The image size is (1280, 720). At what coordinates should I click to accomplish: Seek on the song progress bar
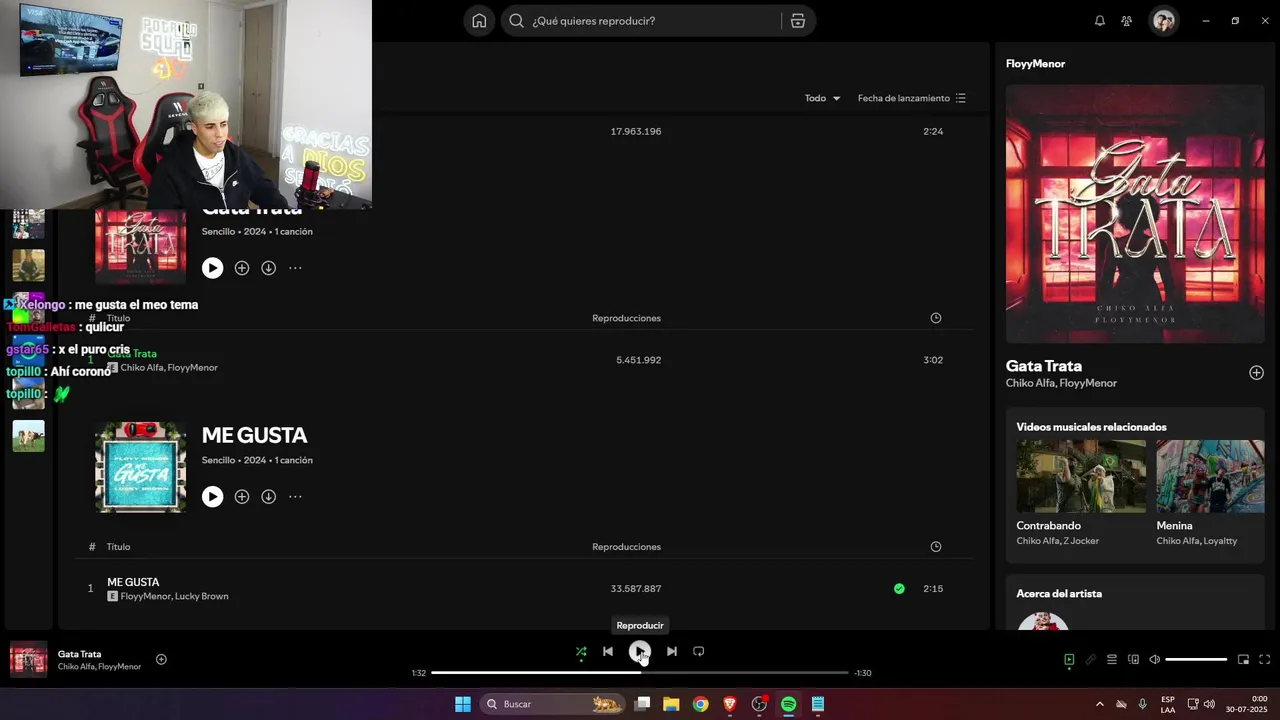[640, 673]
